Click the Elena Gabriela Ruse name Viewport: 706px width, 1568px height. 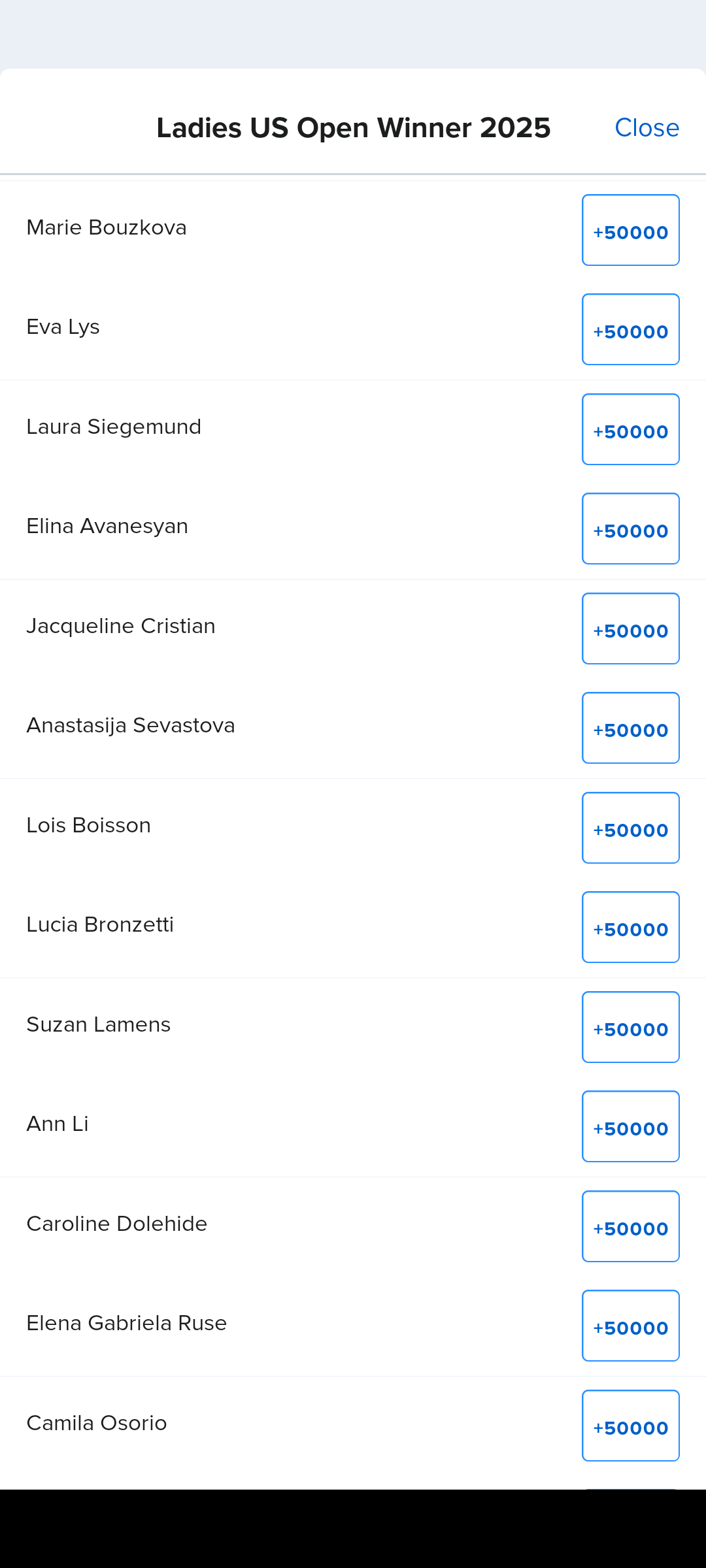pyautogui.click(x=127, y=1324)
